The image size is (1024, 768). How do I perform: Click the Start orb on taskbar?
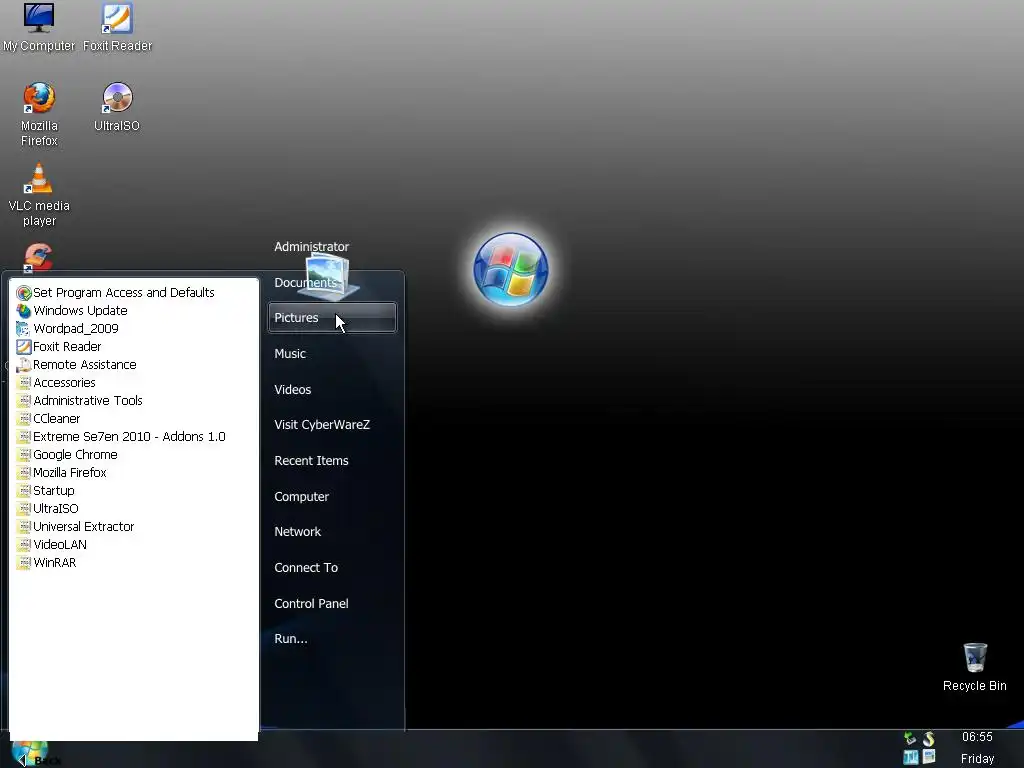(30, 754)
